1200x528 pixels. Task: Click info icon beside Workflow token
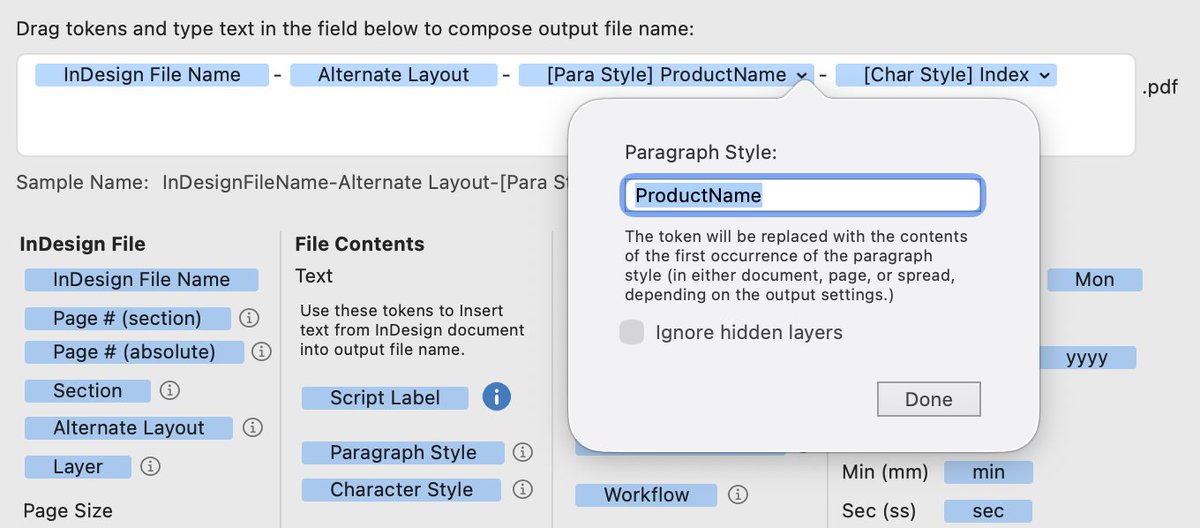click(738, 495)
